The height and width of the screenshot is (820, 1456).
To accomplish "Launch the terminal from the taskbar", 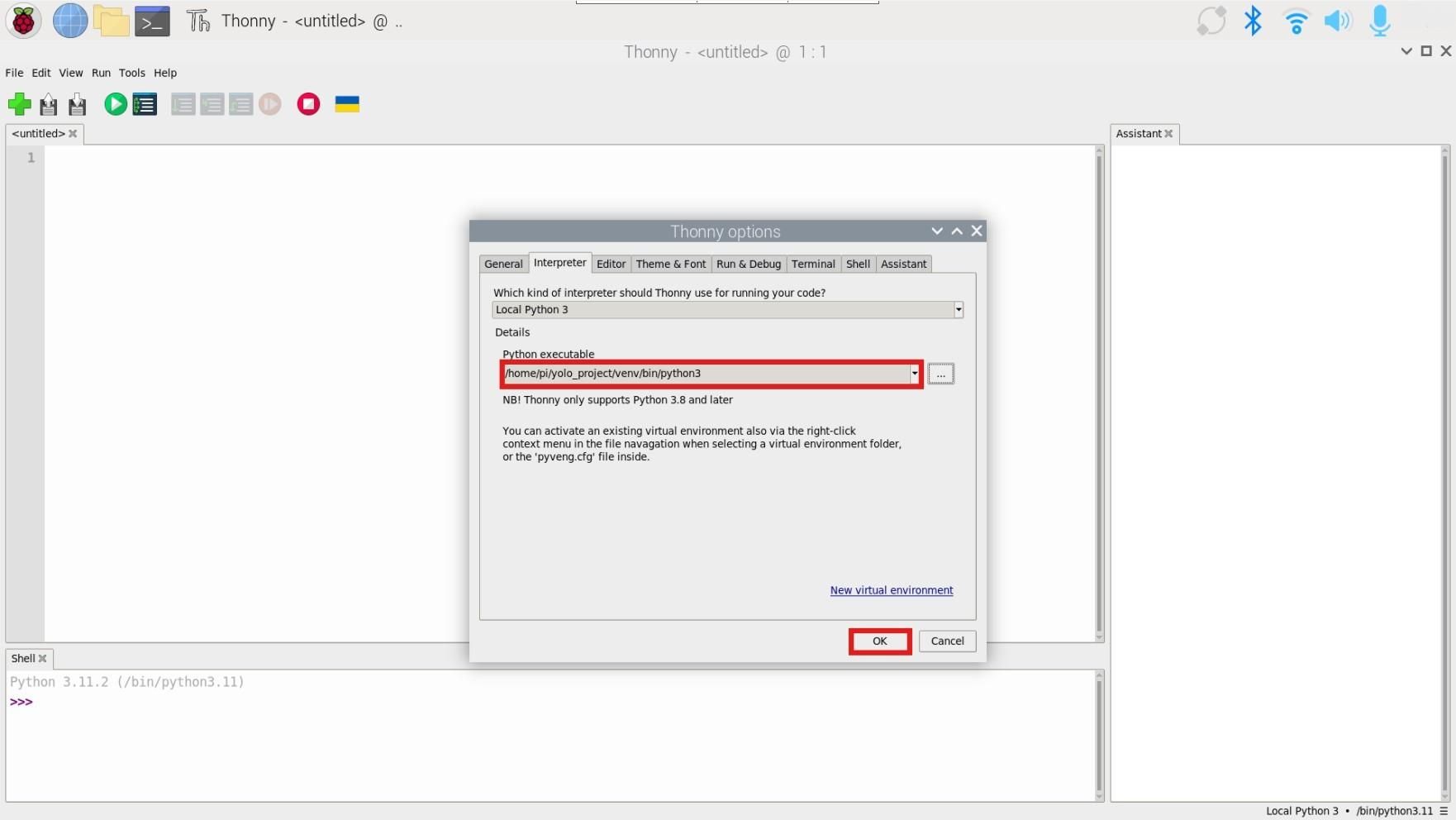I will click(x=153, y=21).
